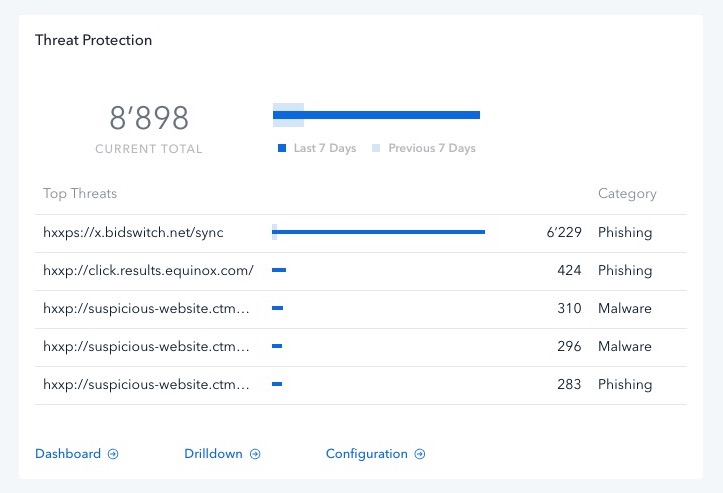Click the 8'898 current total number
This screenshot has height=493, width=723.
coord(149,118)
